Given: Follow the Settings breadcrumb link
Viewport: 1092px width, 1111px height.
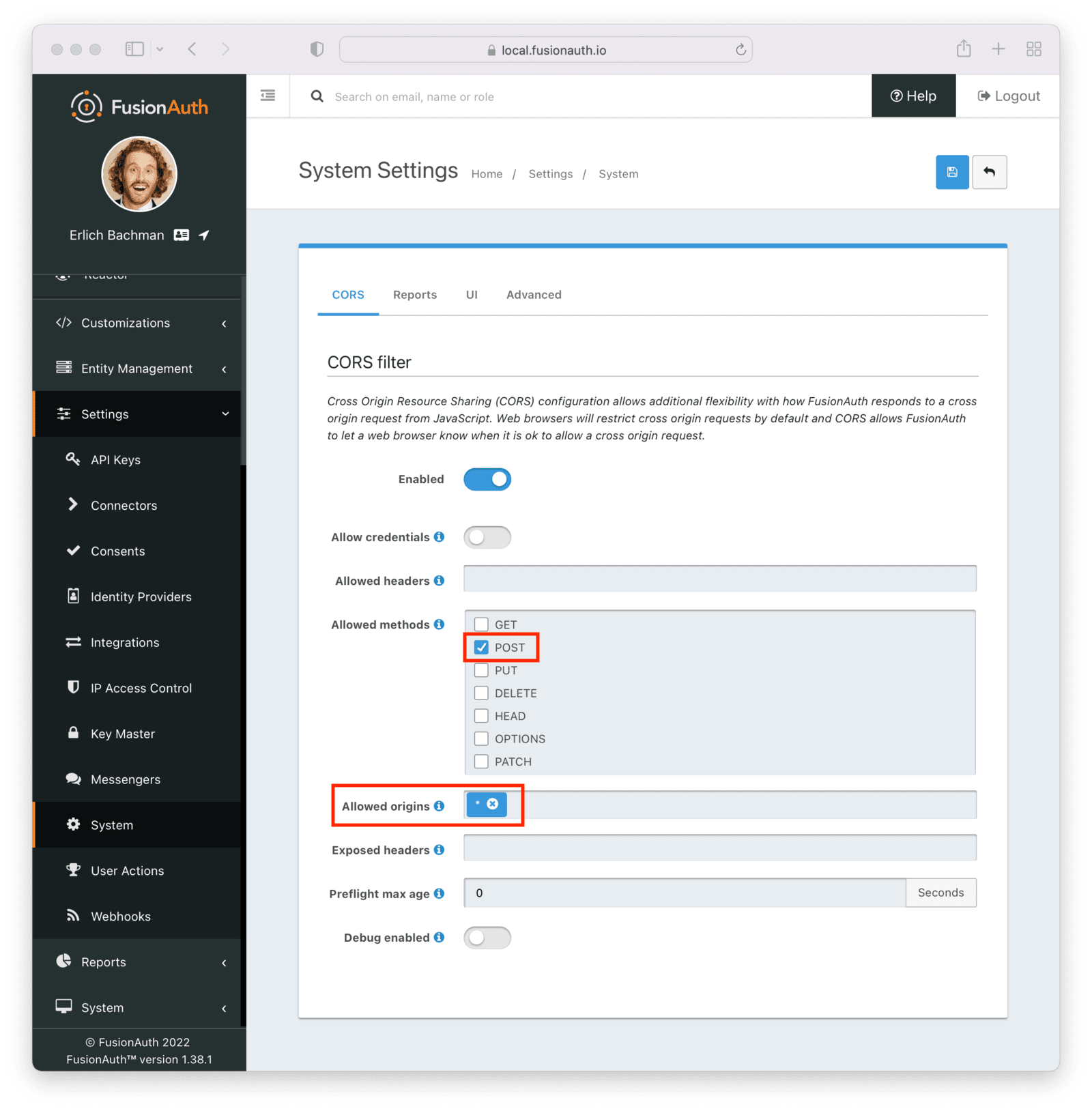Looking at the screenshot, I should click(550, 174).
